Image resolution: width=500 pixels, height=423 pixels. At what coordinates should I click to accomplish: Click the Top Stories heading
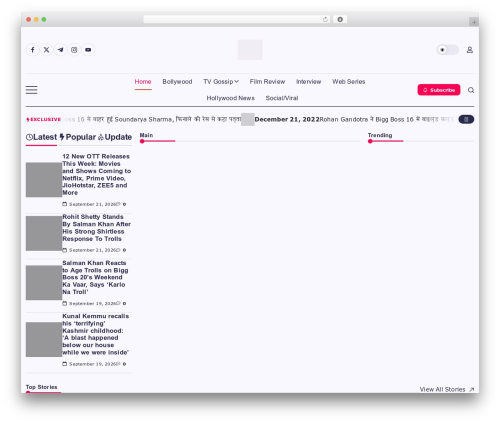[x=42, y=387]
